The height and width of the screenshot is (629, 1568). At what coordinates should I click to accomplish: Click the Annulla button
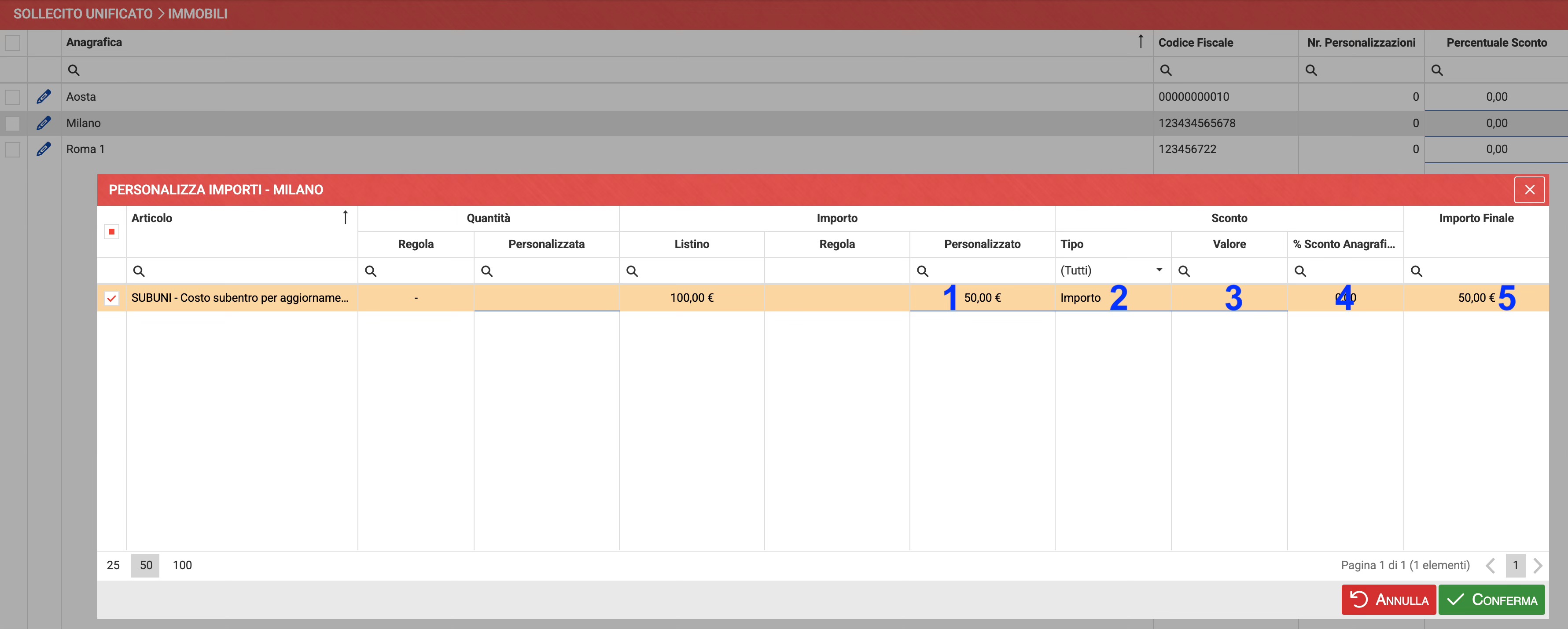[1388, 600]
